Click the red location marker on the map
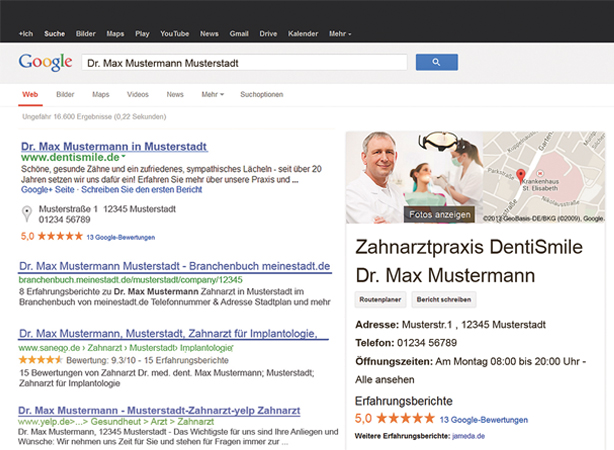The width and height of the screenshot is (614, 450). 520,176
